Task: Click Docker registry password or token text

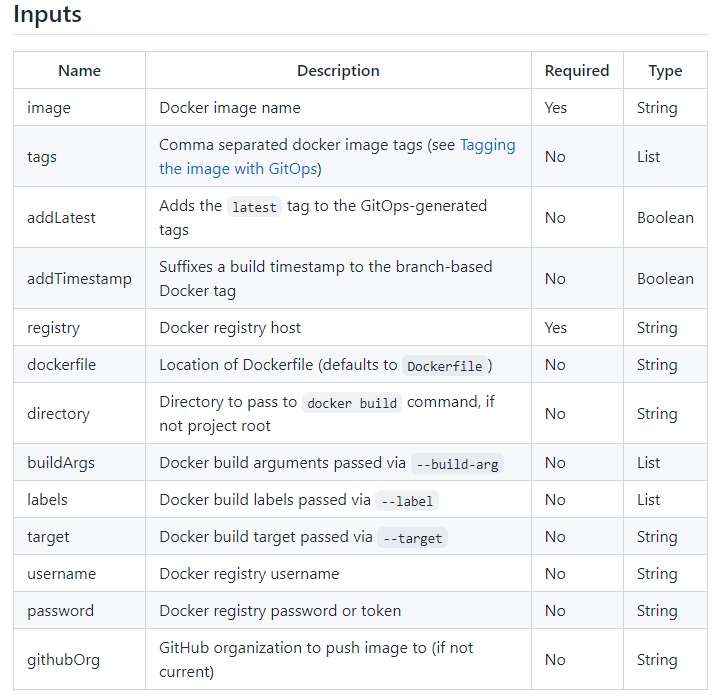Action: point(280,611)
